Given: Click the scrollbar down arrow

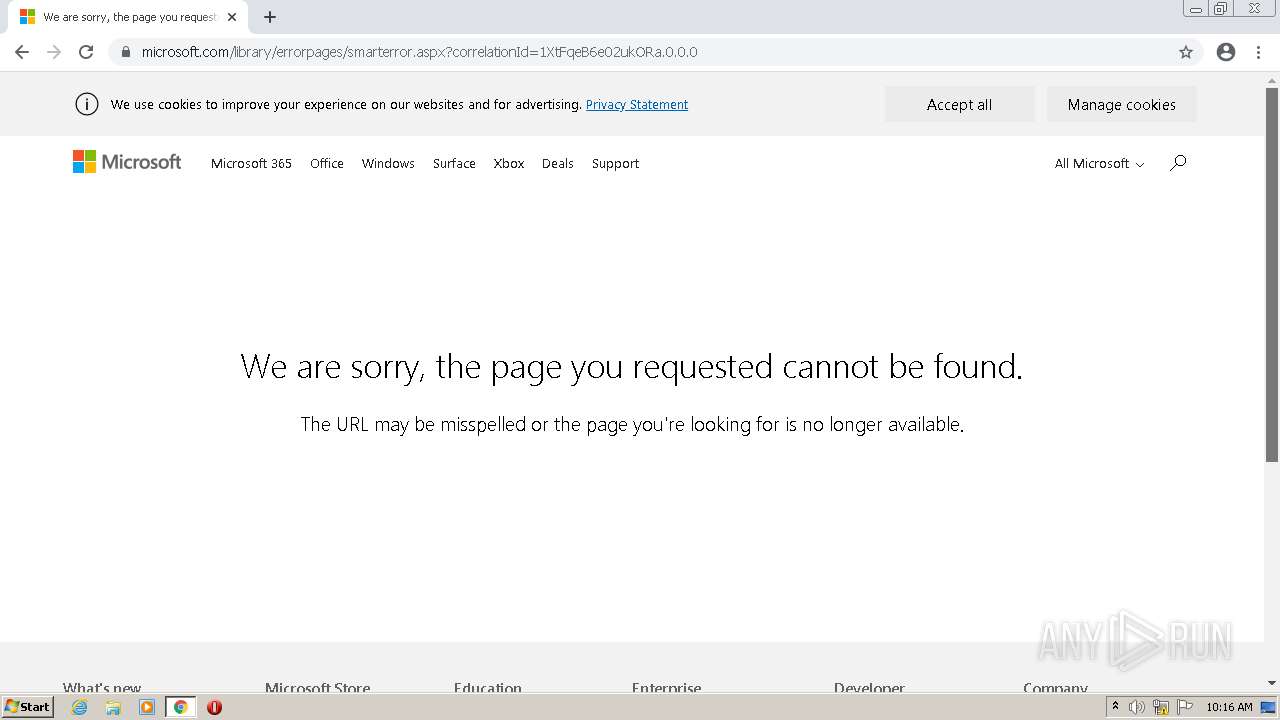Looking at the screenshot, I should coord(1272,683).
